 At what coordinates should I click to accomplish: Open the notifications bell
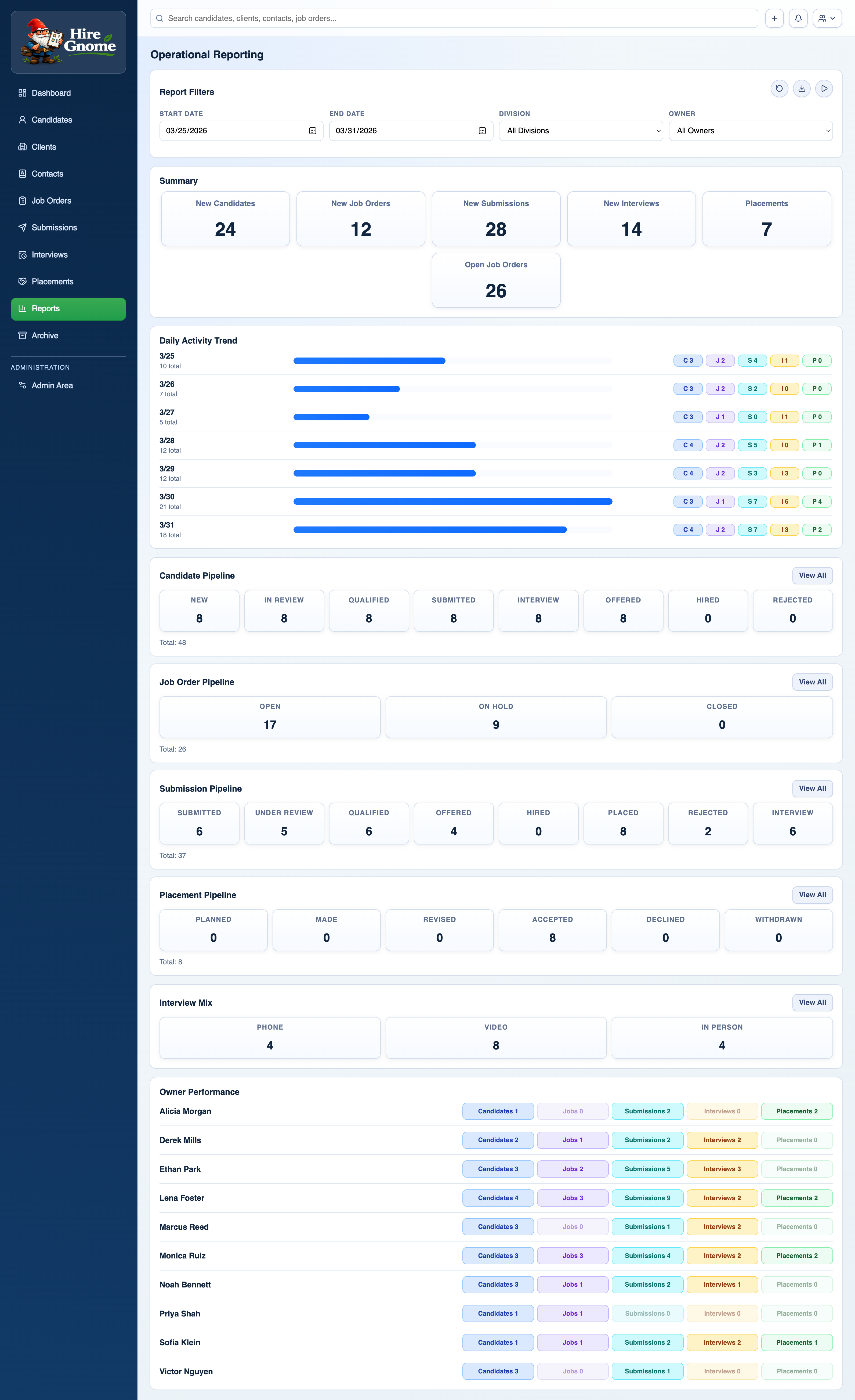798,18
